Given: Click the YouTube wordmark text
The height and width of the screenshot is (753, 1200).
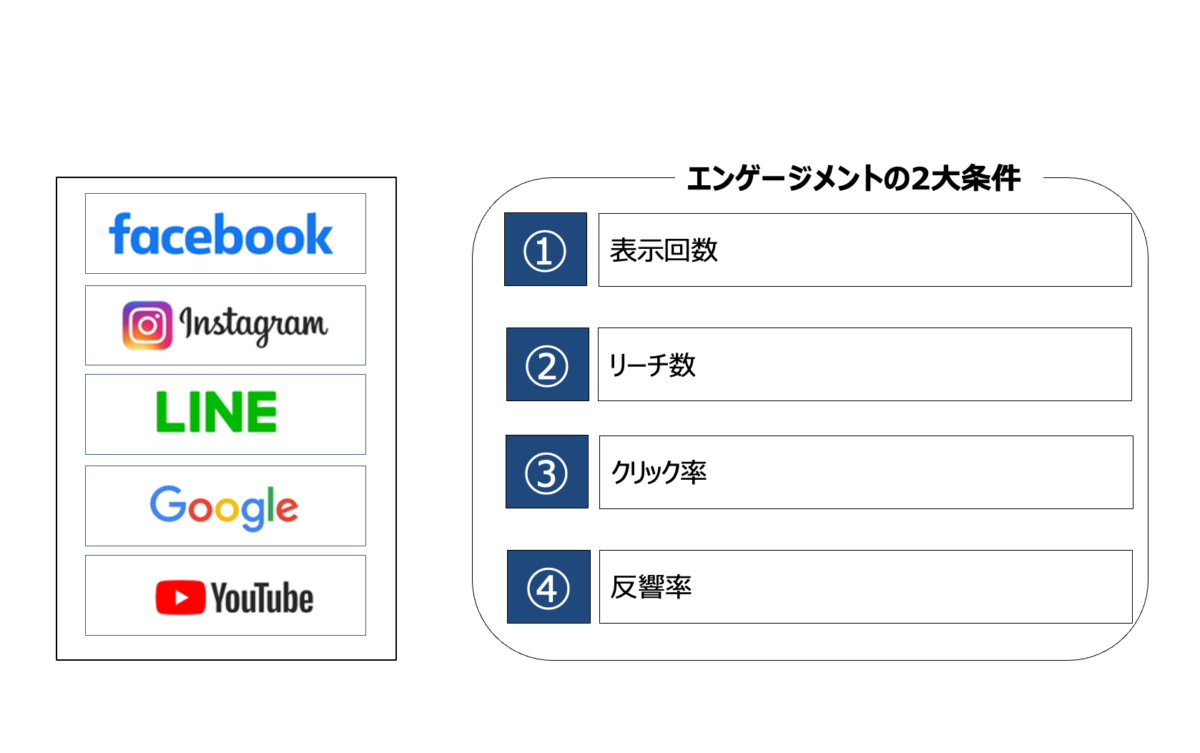Looking at the screenshot, I should click(x=262, y=599).
